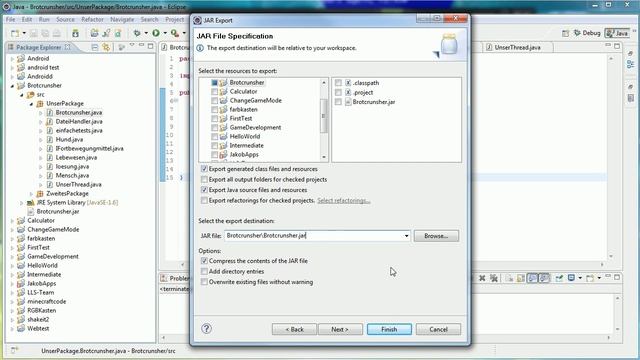Open the Refactor menu
The width and height of the screenshot is (640, 360).
[x=92, y=19]
